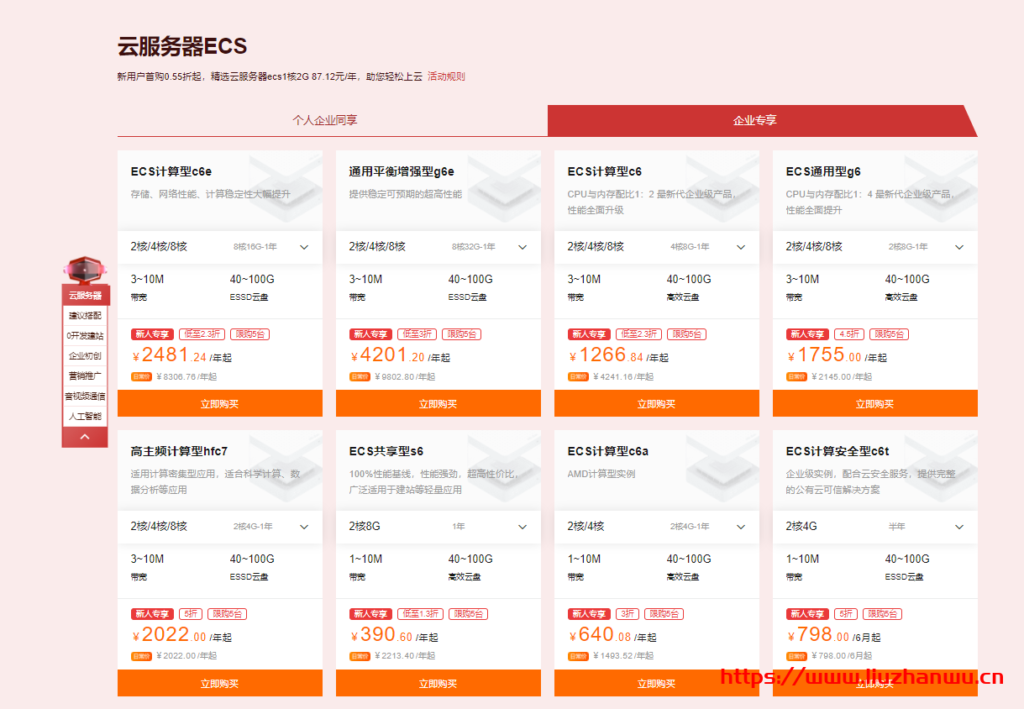This screenshot has height=709, width=1024.
Task: Select the 企业专享 tab
Action: click(x=755, y=120)
